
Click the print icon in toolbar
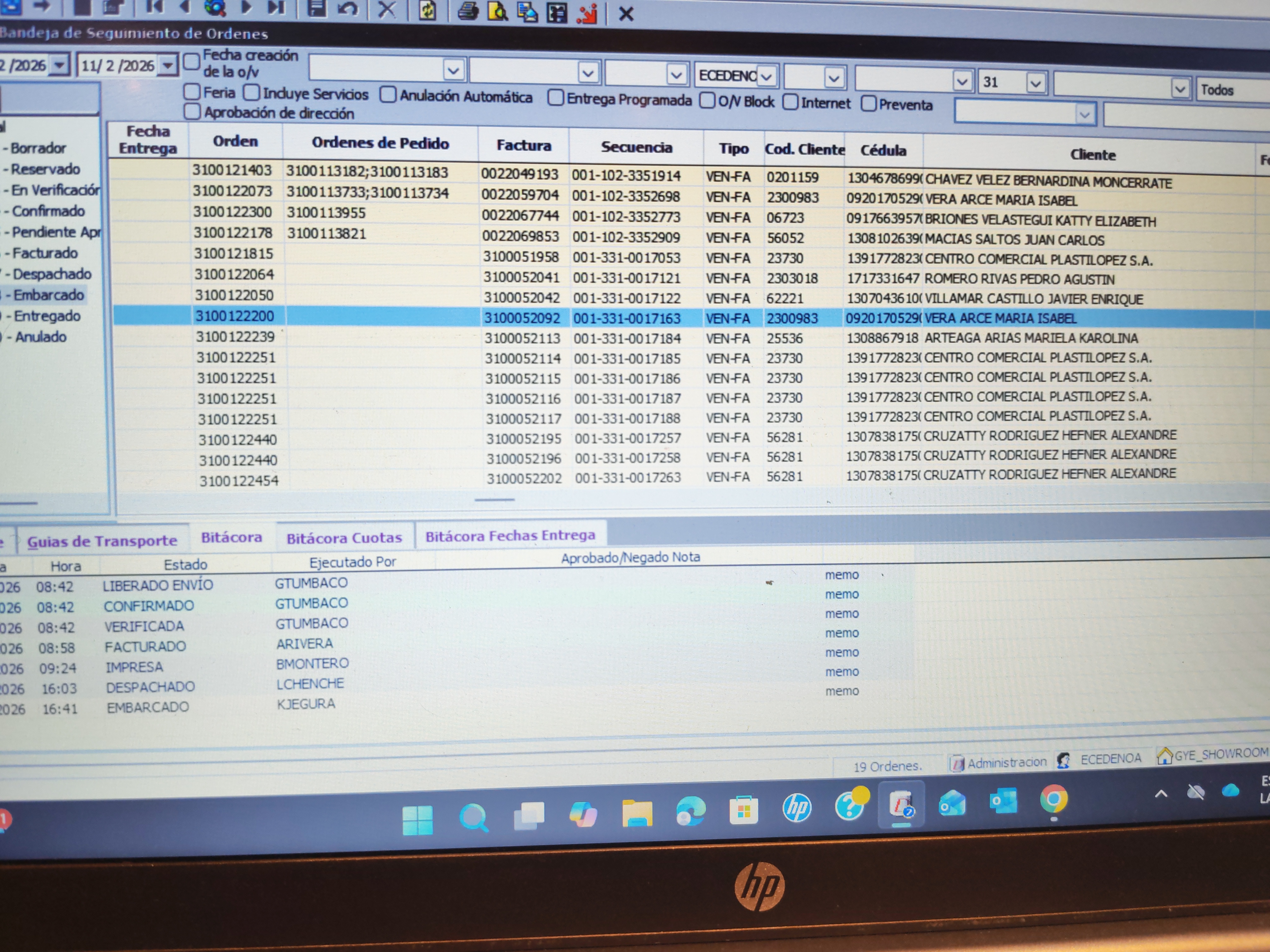468,11
